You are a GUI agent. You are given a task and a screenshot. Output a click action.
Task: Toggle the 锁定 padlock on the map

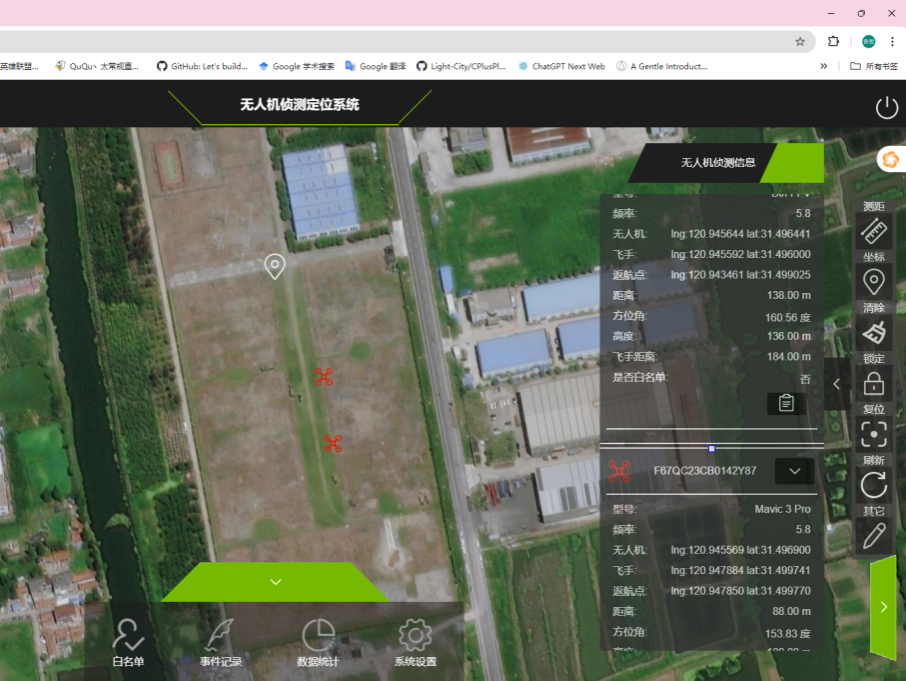pyautogui.click(x=874, y=384)
